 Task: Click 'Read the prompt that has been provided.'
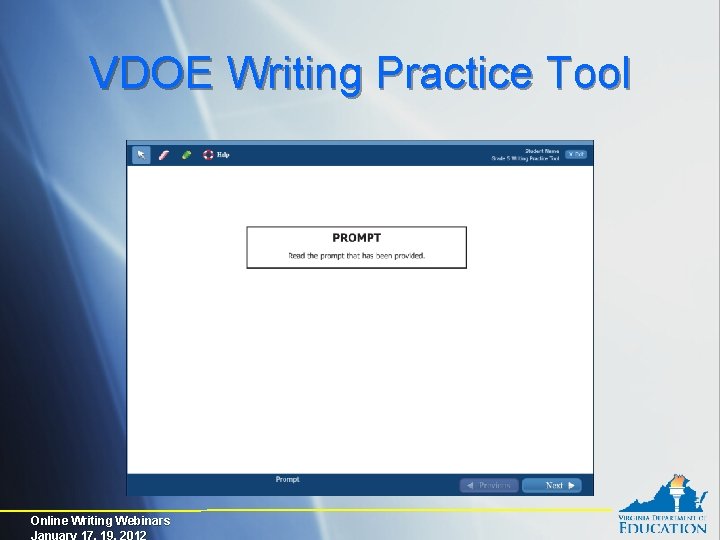[356, 256]
